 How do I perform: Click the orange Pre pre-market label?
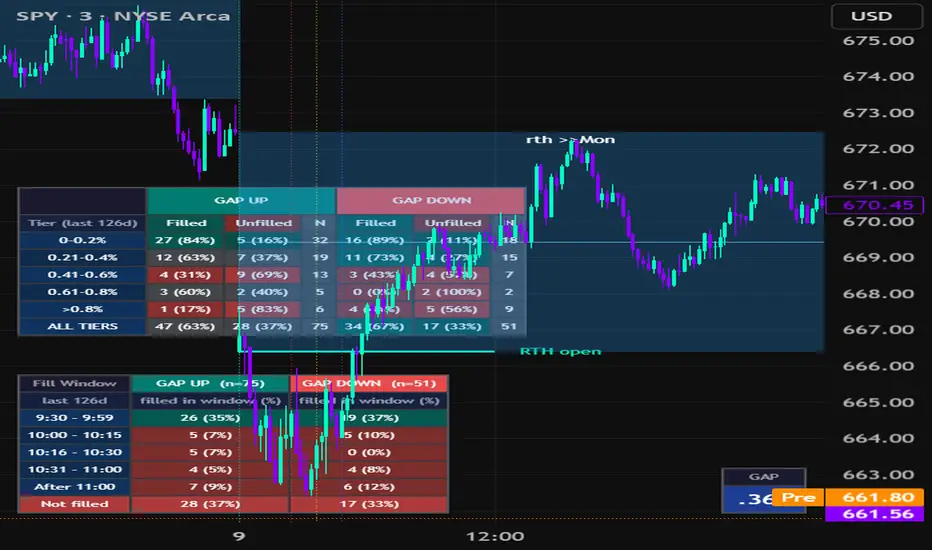798,497
